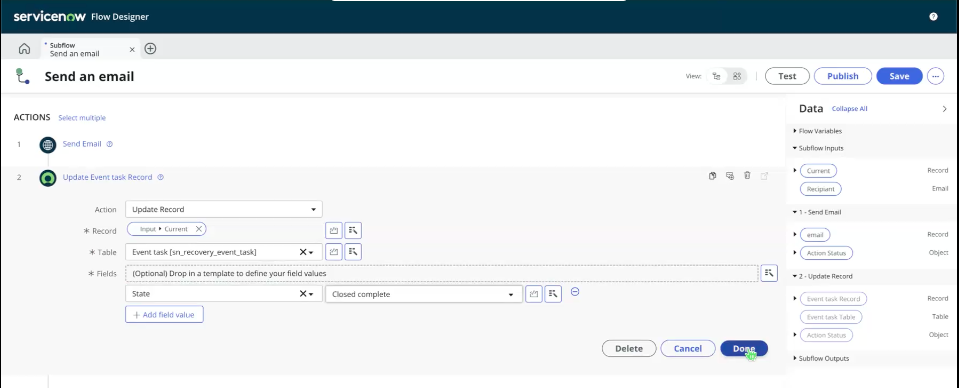Remove the State field value row

point(575,292)
